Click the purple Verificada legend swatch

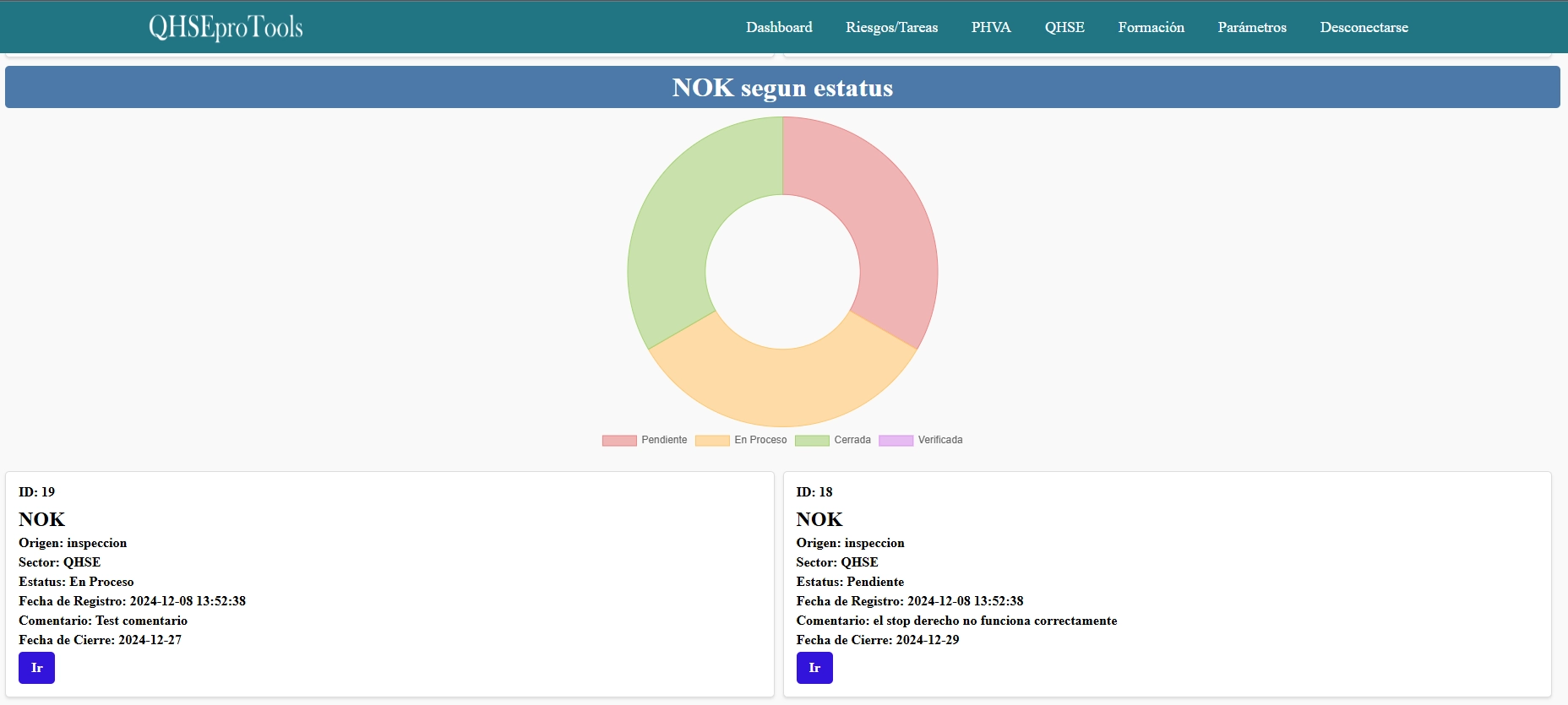[896, 440]
